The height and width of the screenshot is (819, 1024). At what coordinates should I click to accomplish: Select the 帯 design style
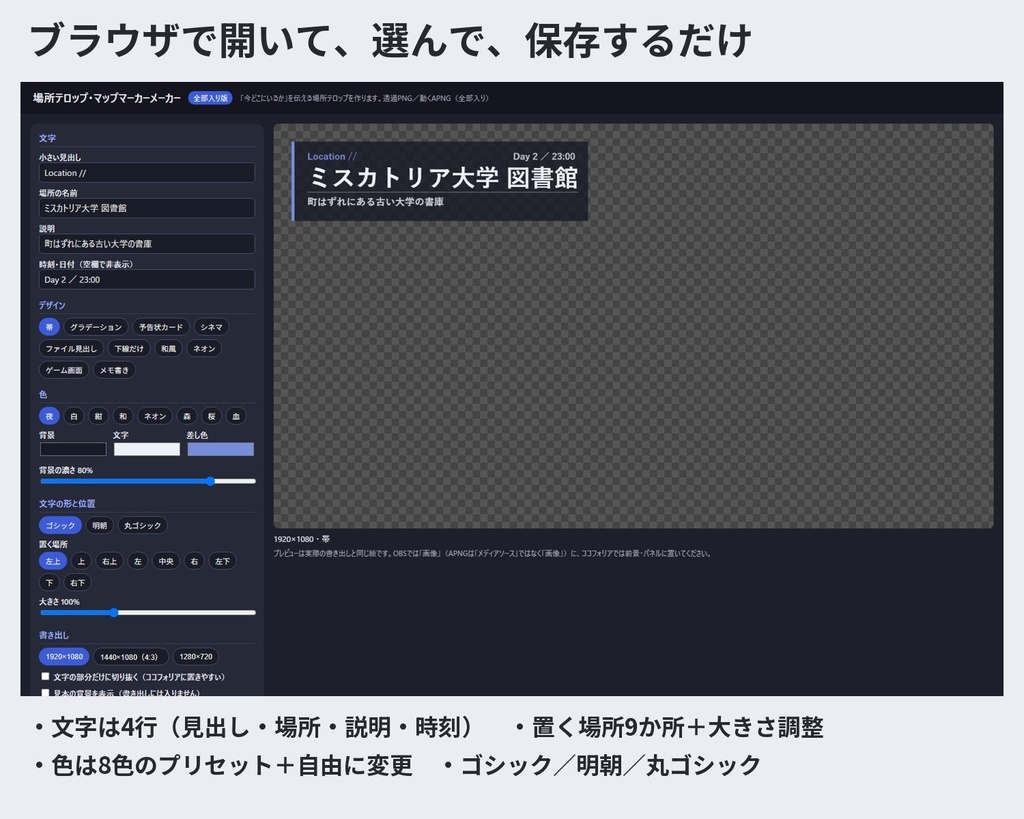click(x=49, y=327)
